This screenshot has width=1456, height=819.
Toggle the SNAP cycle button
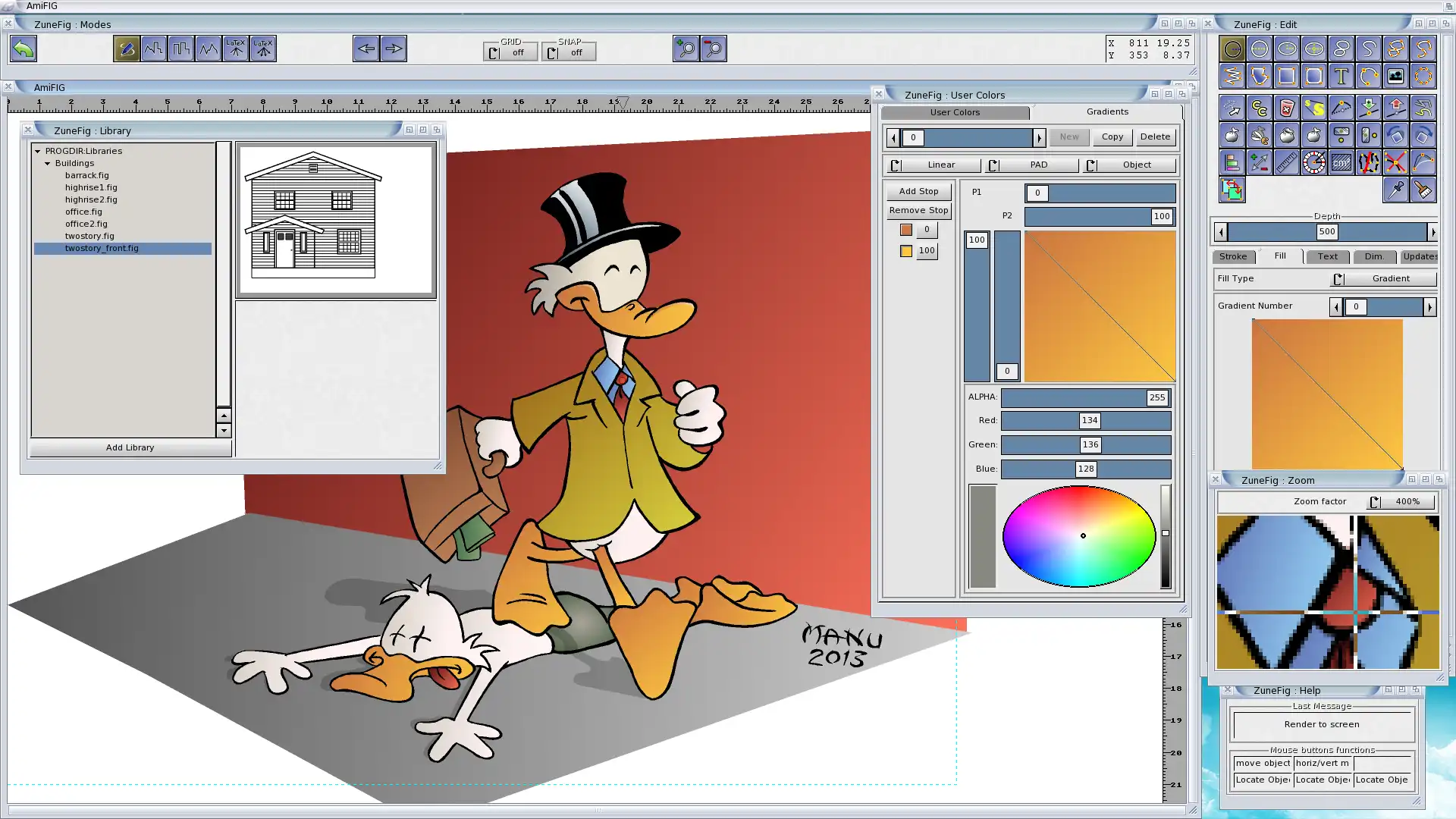[569, 52]
